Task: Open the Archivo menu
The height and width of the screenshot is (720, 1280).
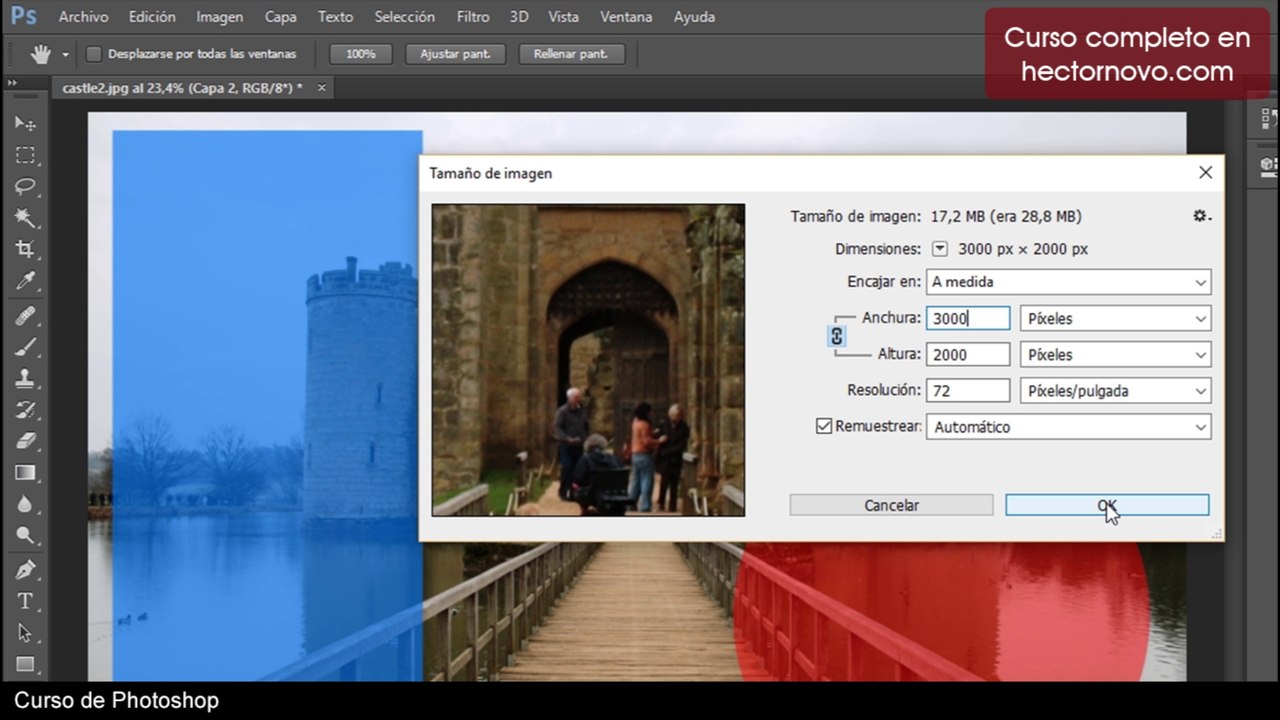Action: pyautogui.click(x=83, y=17)
